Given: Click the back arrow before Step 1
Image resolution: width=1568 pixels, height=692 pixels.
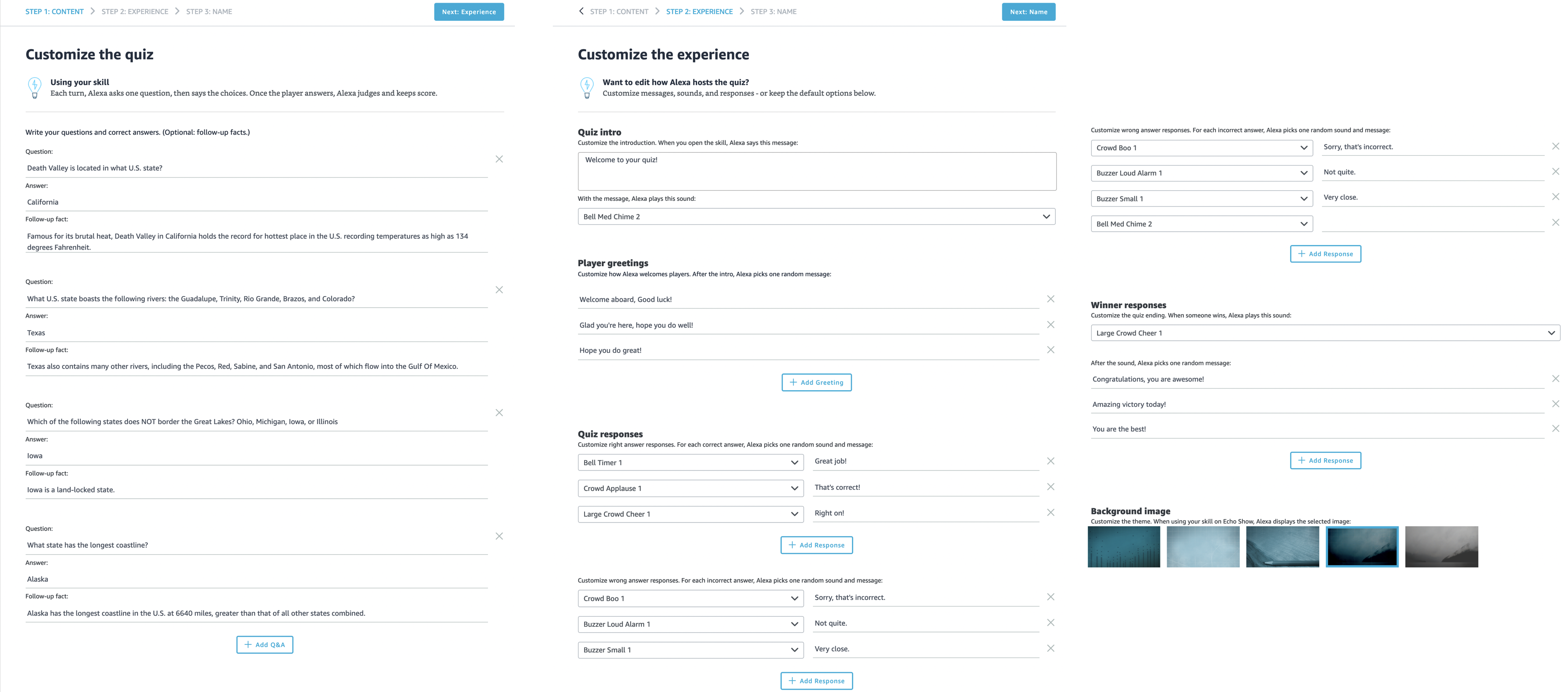Looking at the screenshot, I should click(581, 11).
